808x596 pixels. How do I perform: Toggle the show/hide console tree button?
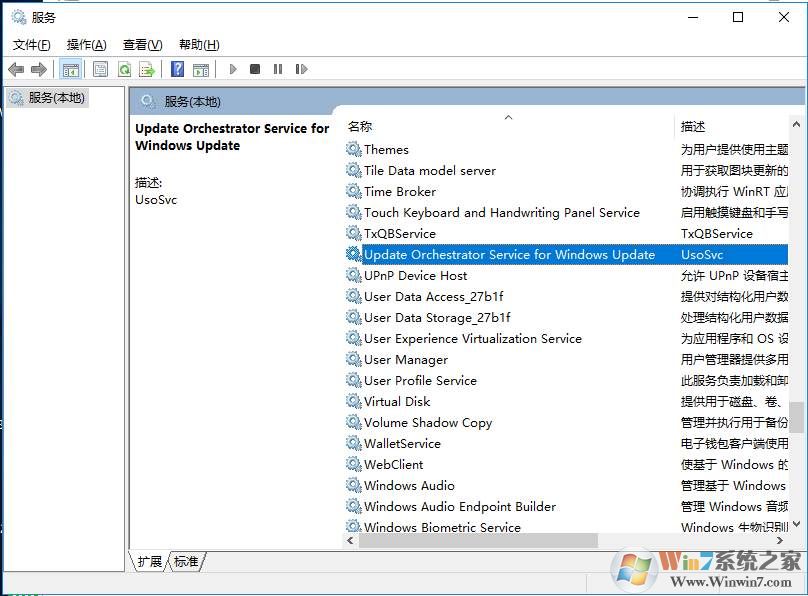70,69
